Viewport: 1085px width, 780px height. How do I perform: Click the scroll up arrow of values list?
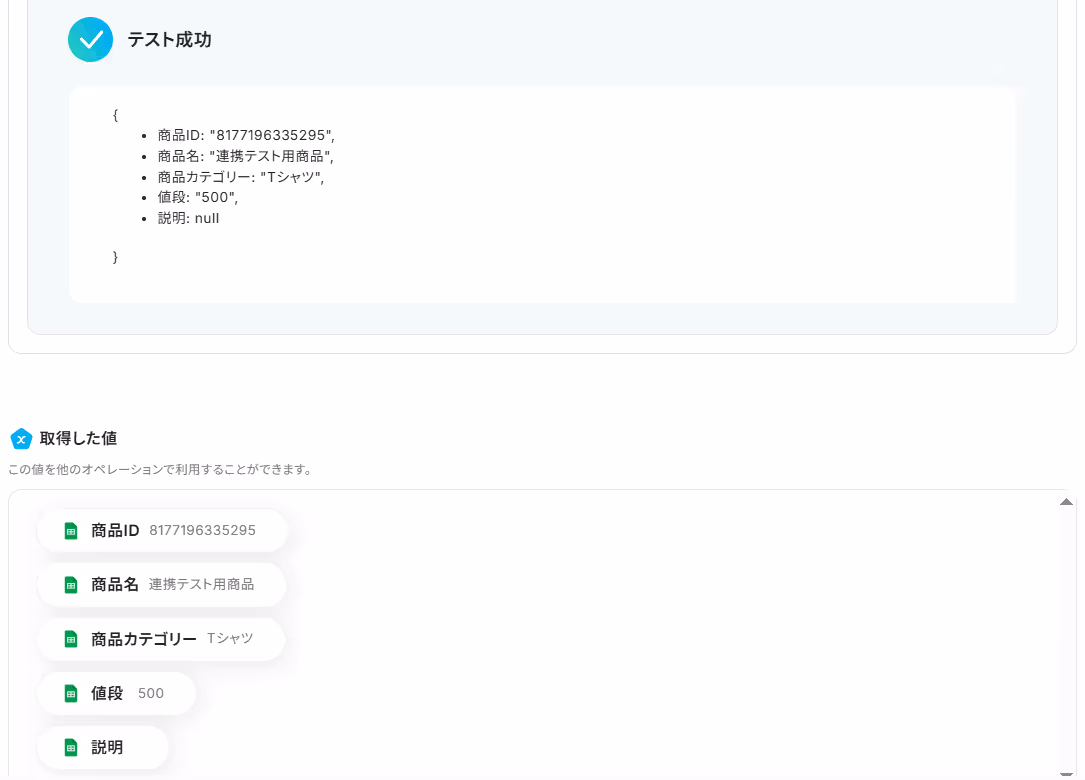point(1066,502)
